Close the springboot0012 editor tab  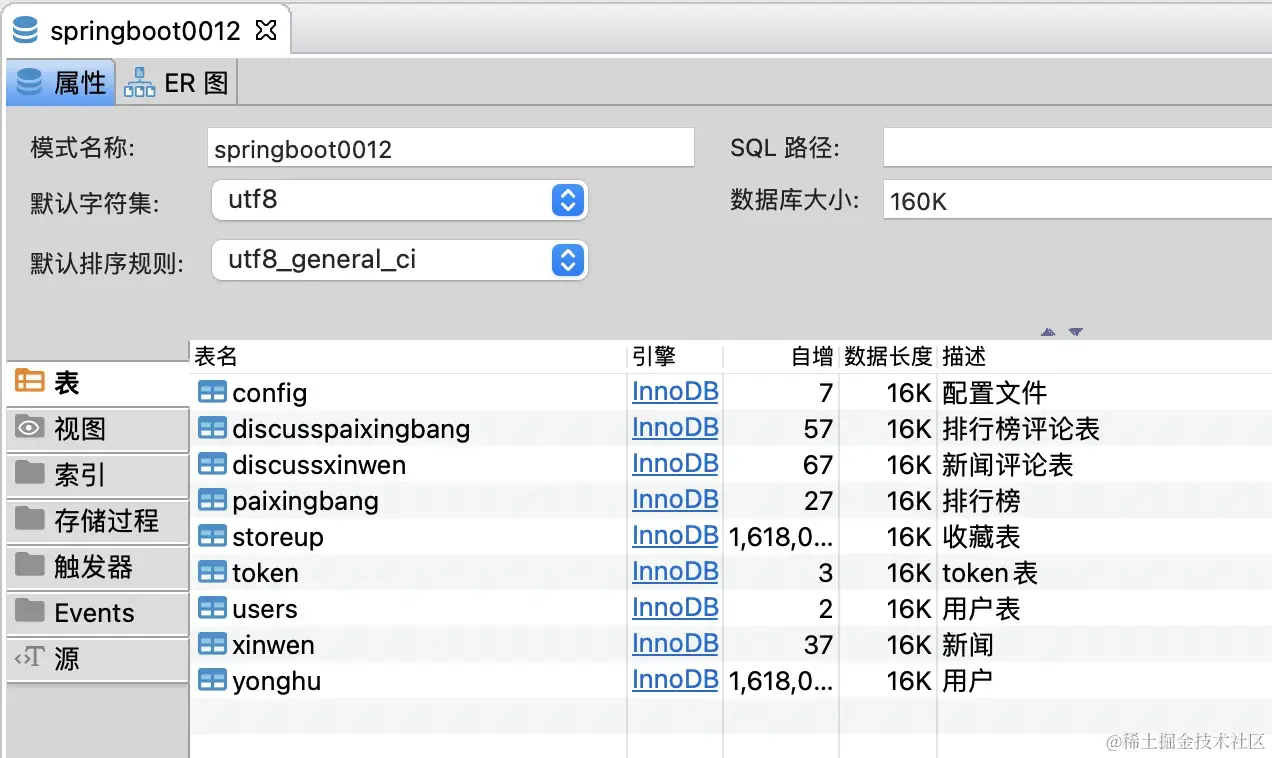pos(266,30)
